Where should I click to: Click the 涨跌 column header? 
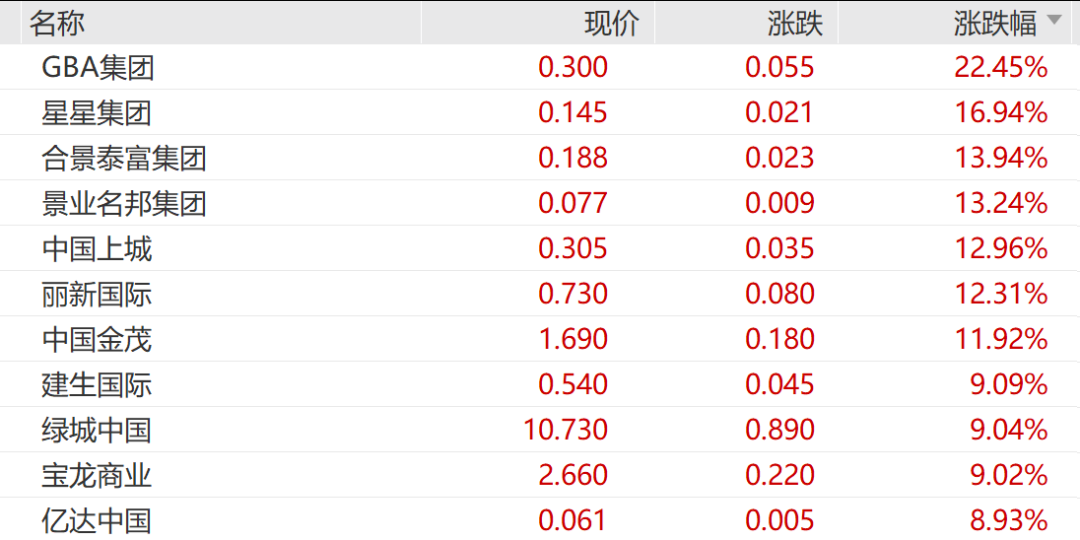point(795,22)
